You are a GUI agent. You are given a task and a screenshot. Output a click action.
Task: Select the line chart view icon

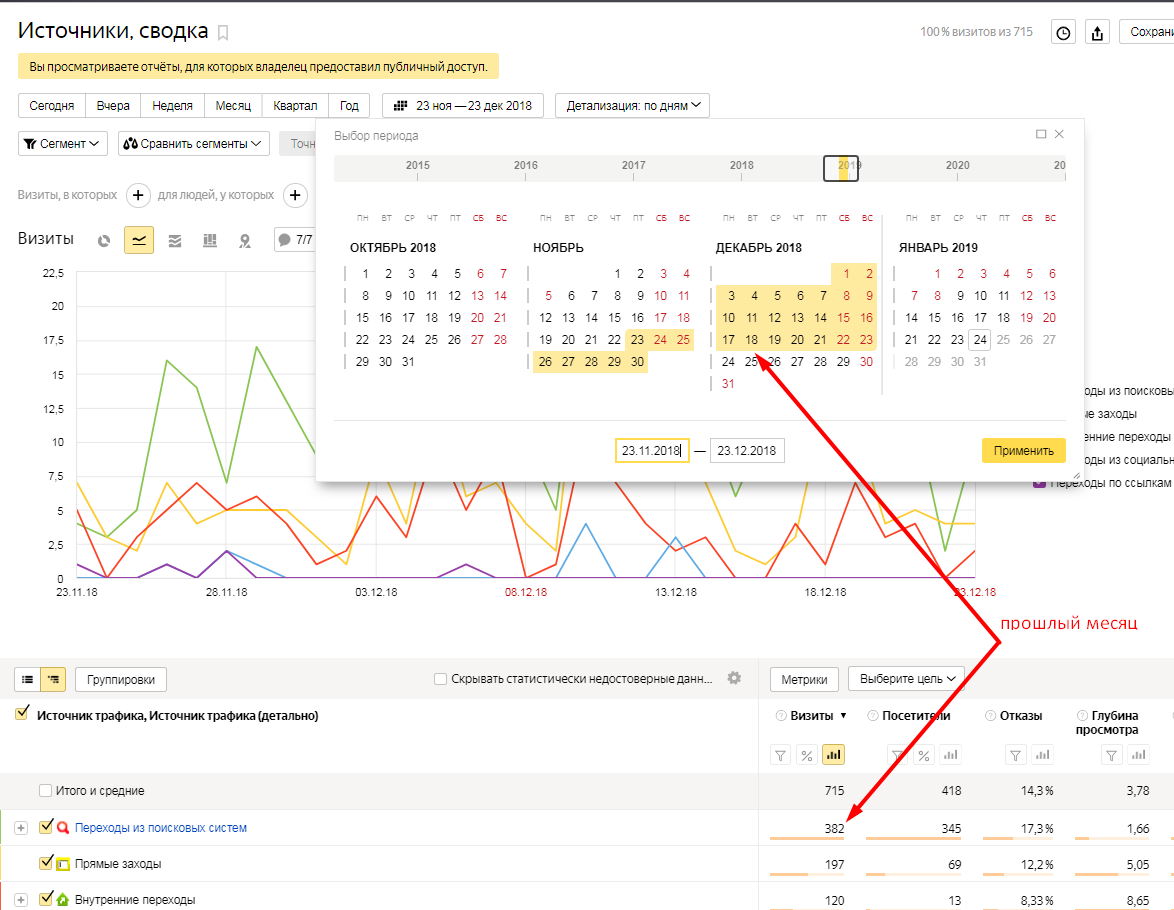pos(139,240)
